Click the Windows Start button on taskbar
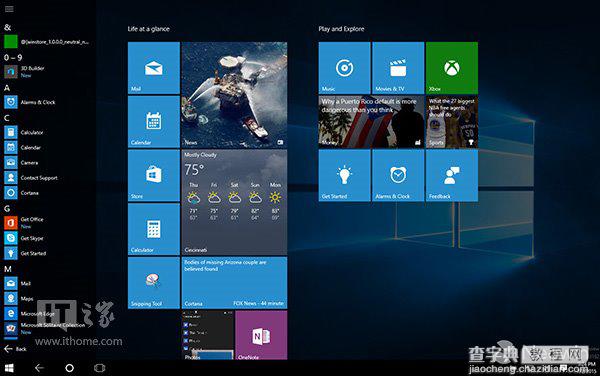 click(9, 368)
